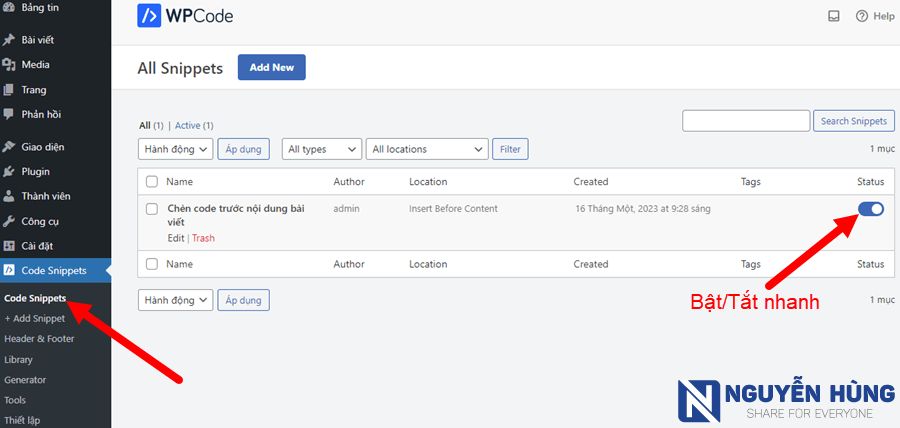Open the Chèn code trước nội dung snippet
The width and height of the screenshot is (900, 428).
pyautogui.click(x=235, y=215)
